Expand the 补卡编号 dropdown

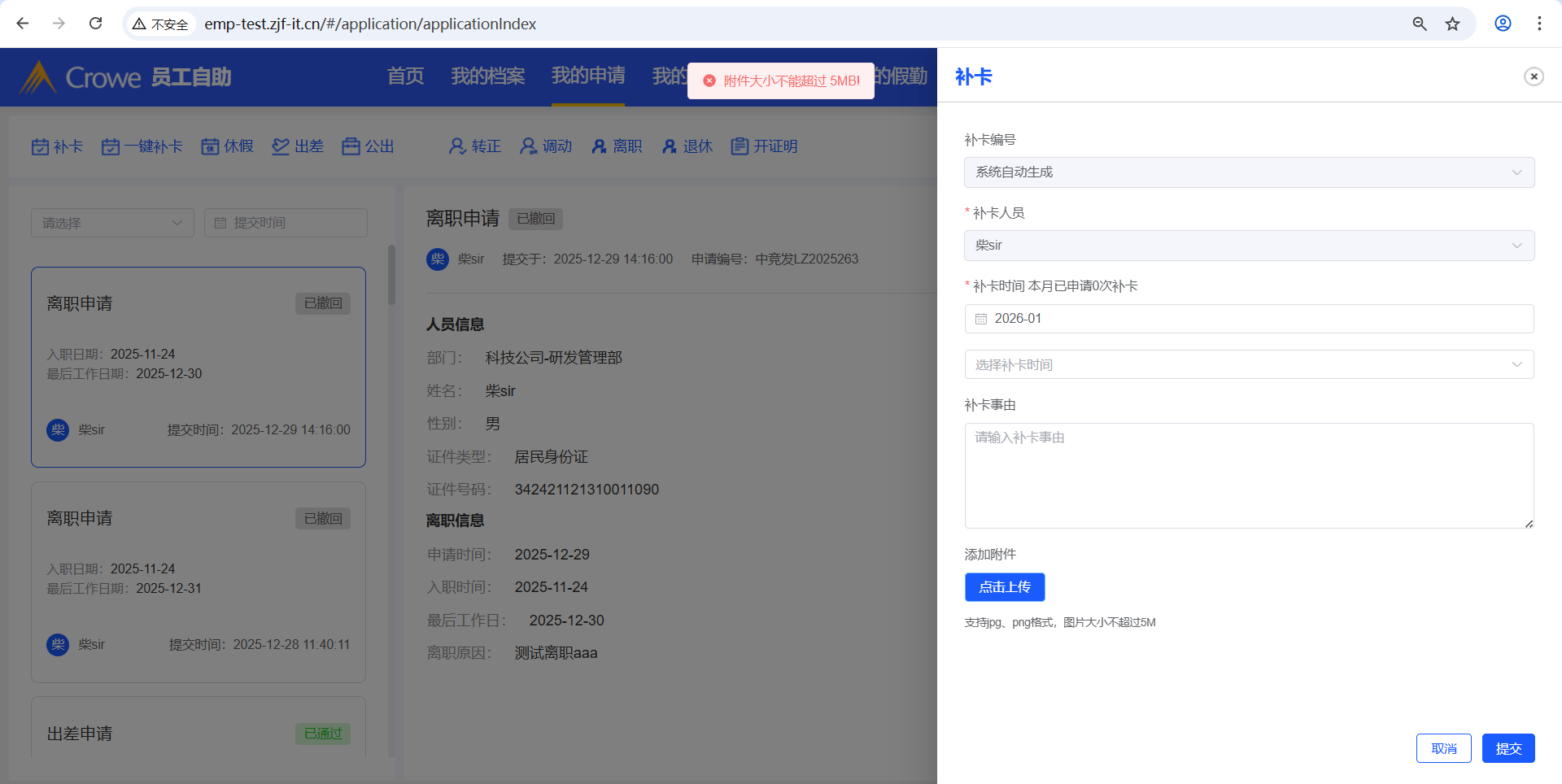tap(1249, 172)
